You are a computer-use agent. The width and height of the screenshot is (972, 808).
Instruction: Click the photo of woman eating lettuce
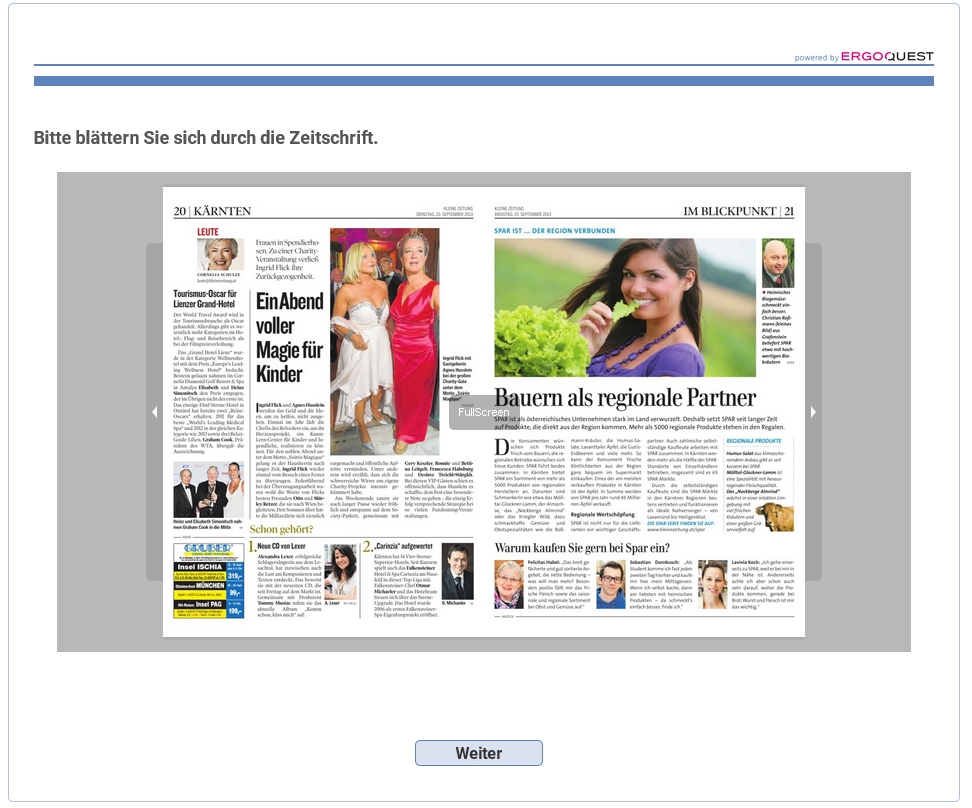pos(624,308)
